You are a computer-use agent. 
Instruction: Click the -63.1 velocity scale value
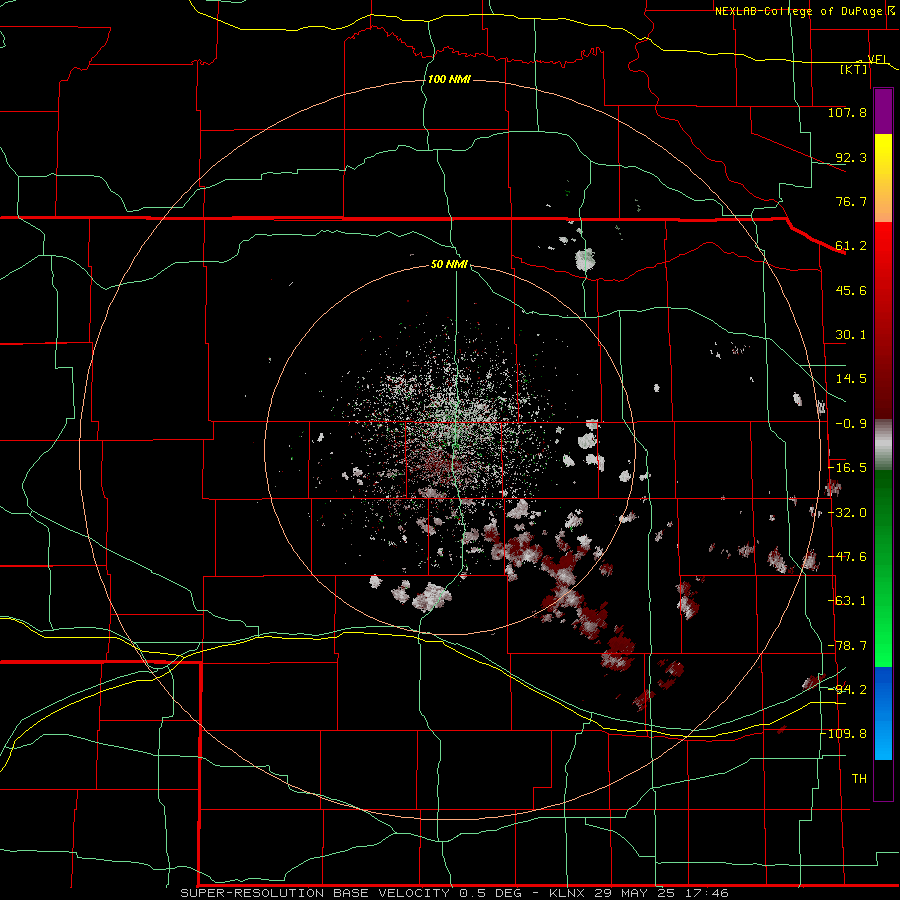847,601
